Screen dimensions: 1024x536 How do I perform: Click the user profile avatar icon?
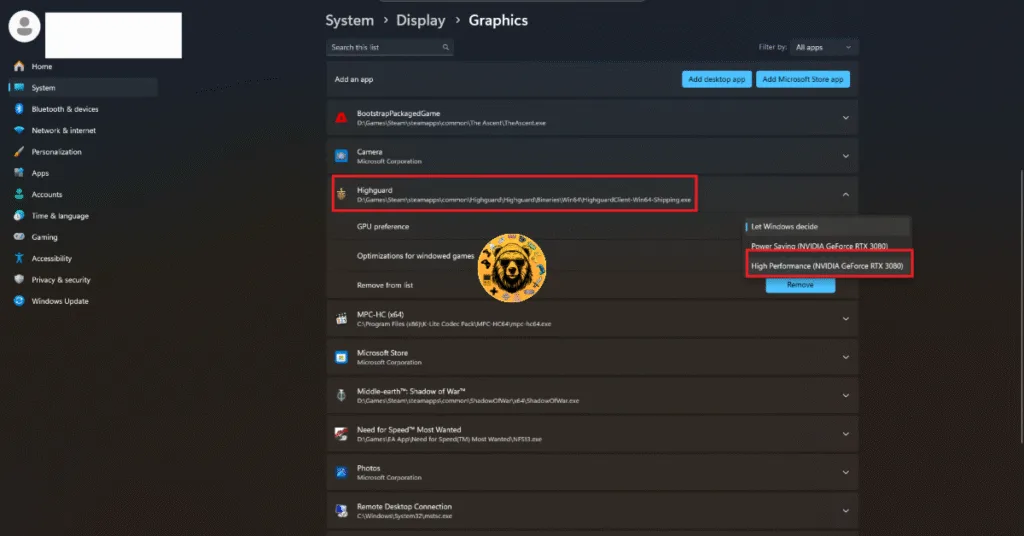[x=24, y=27]
